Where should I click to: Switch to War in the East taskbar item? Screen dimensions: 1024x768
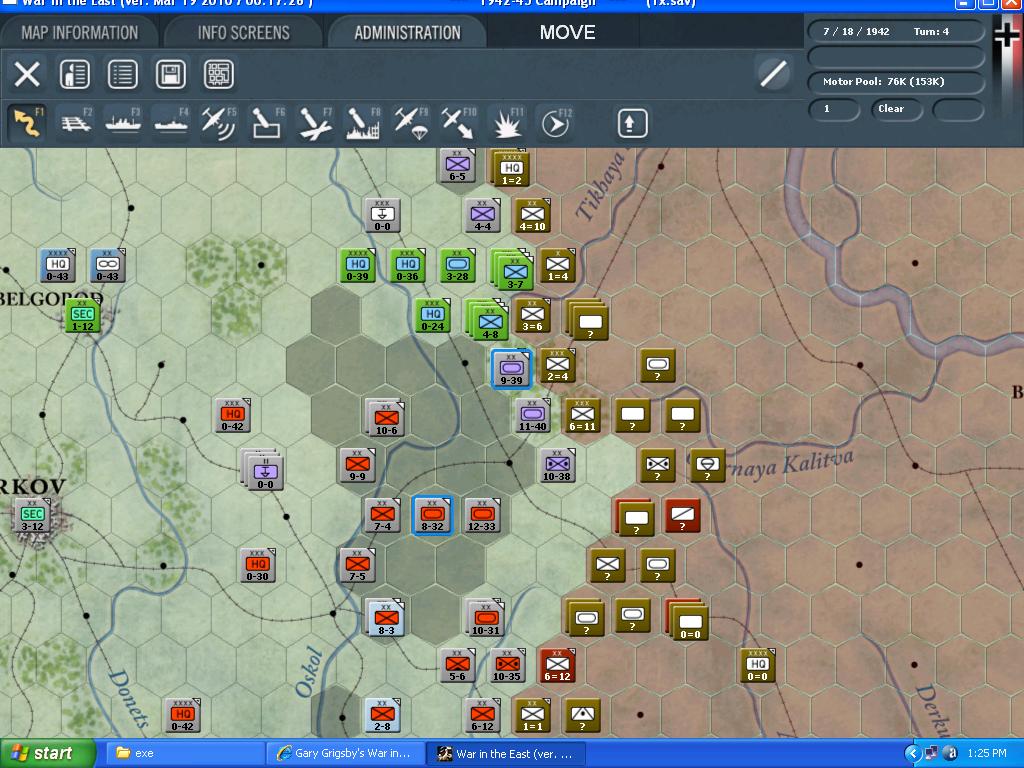pyautogui.click(x=507, y=754)
